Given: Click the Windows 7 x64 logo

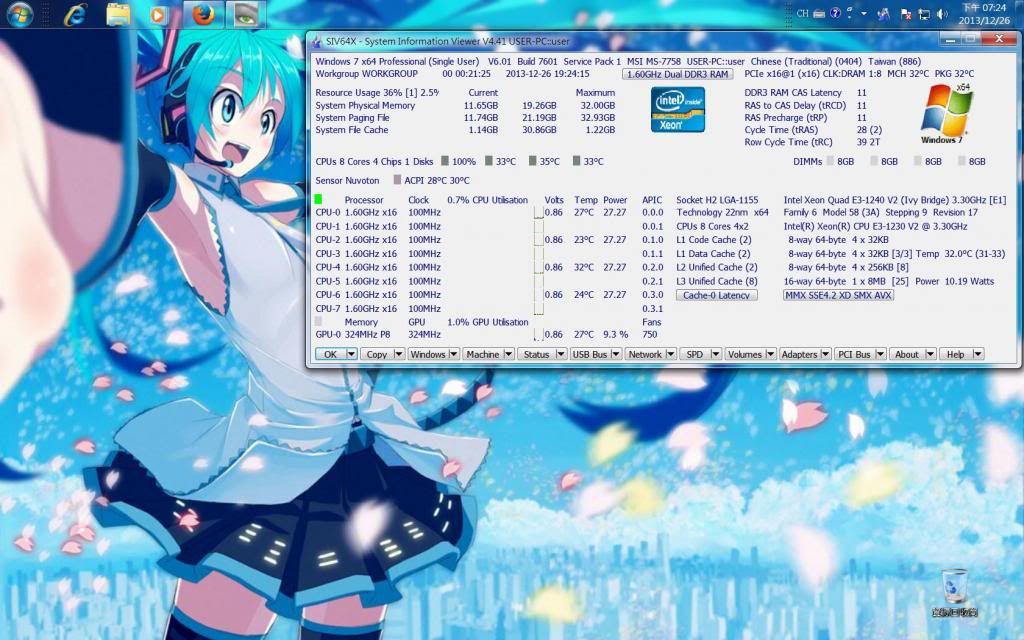Looking at the screenshot, I should click(x=944, y=114).
